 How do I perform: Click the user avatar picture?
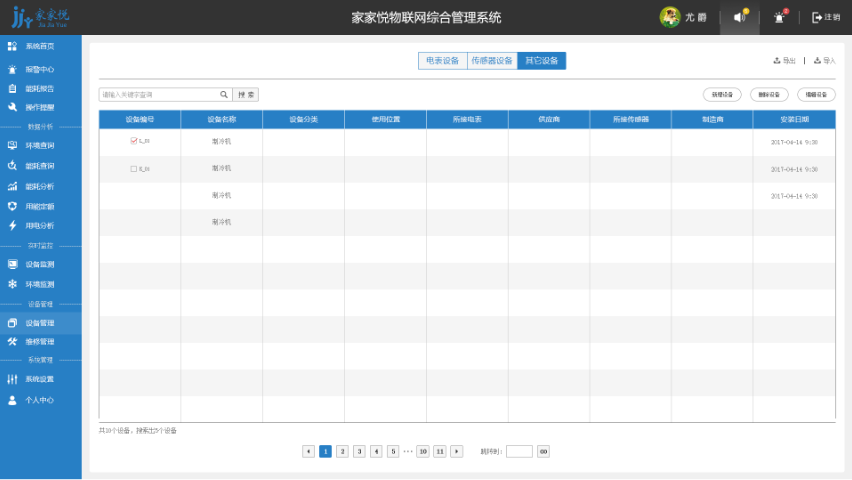point(669,17)
